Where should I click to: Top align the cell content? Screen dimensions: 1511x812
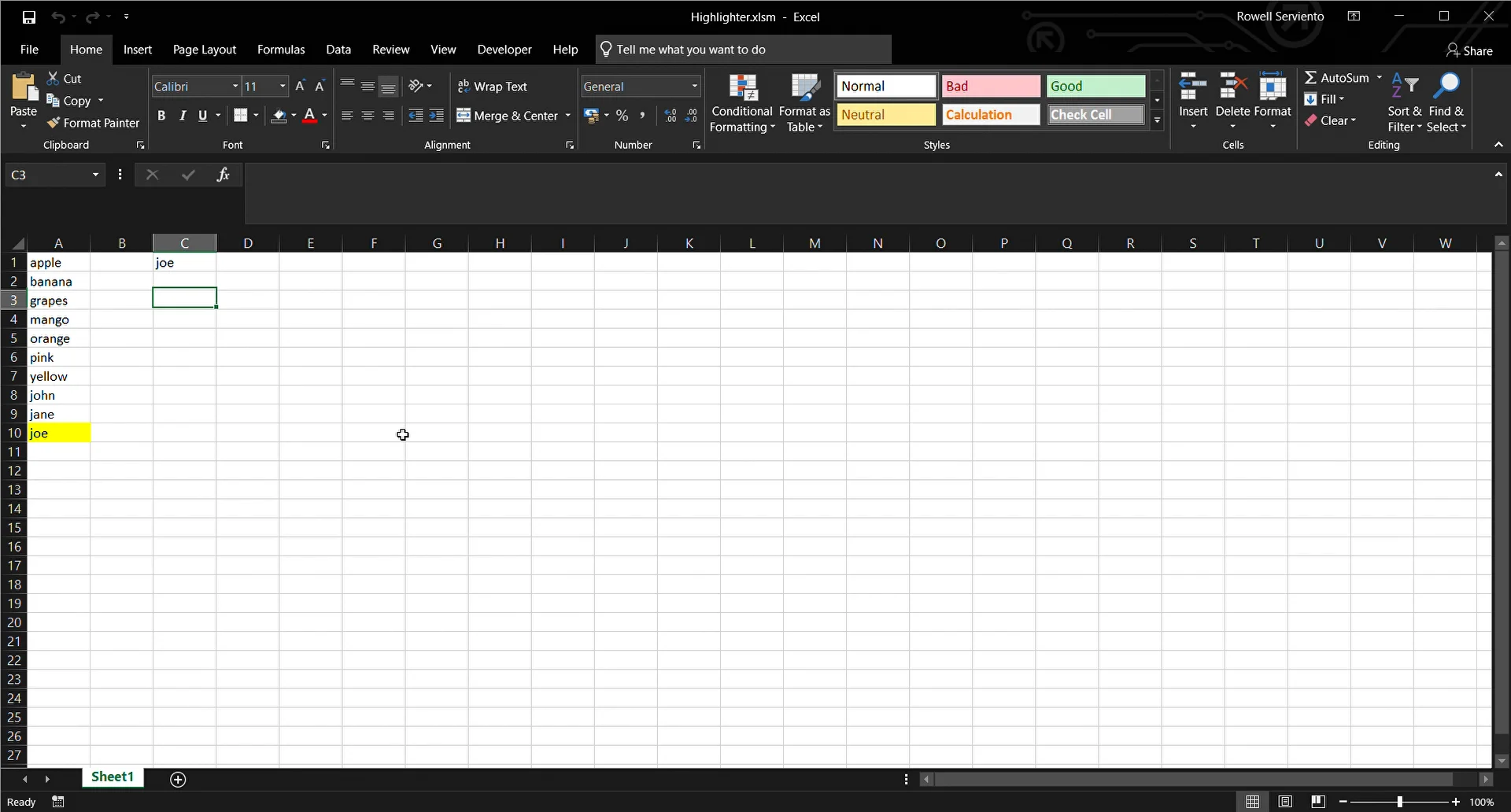(347, 86)
